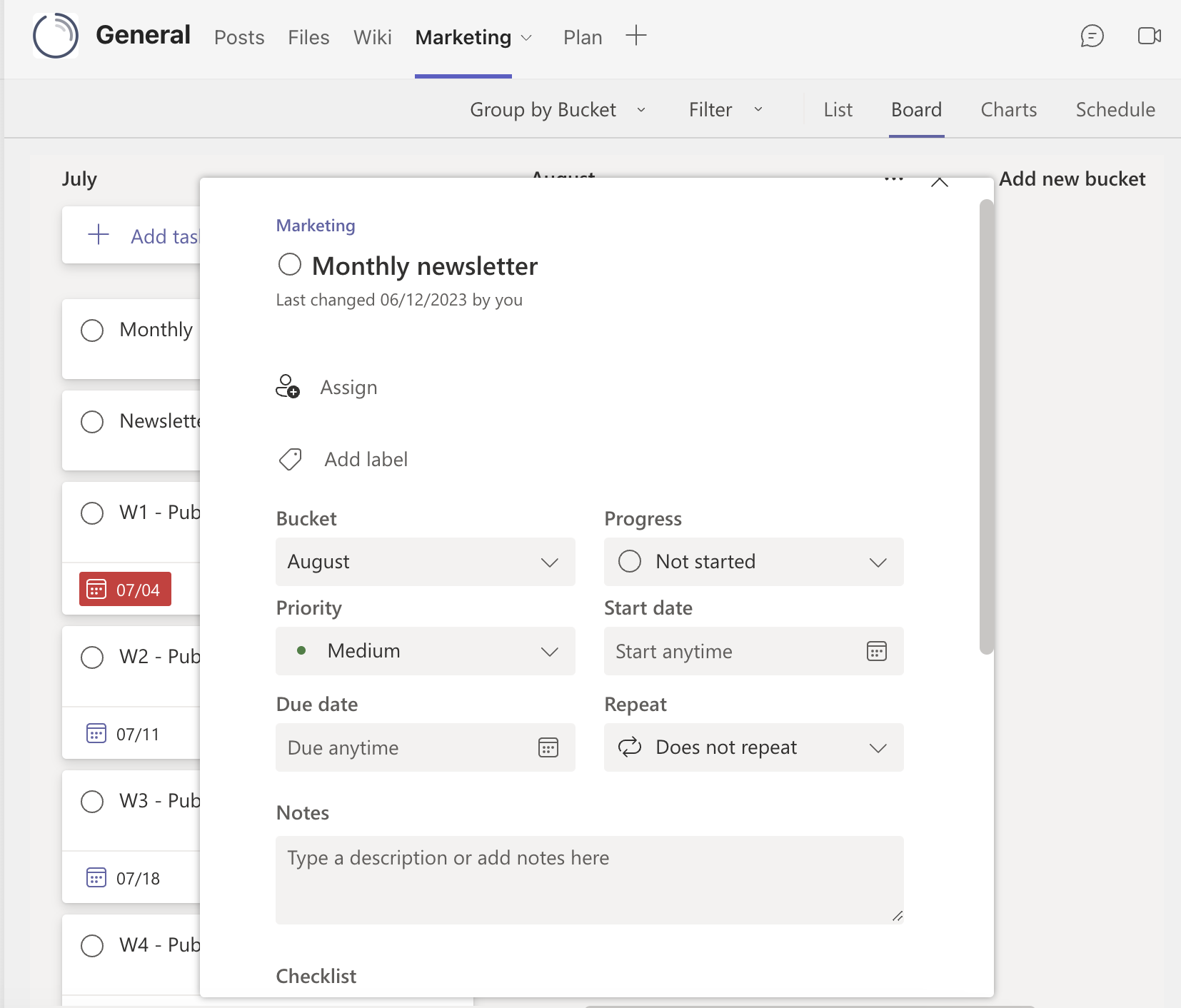Mark the W3 - Pub task complete
Image resolution: width=1181 pixels, height=1008 pixels.
point(91,801)
